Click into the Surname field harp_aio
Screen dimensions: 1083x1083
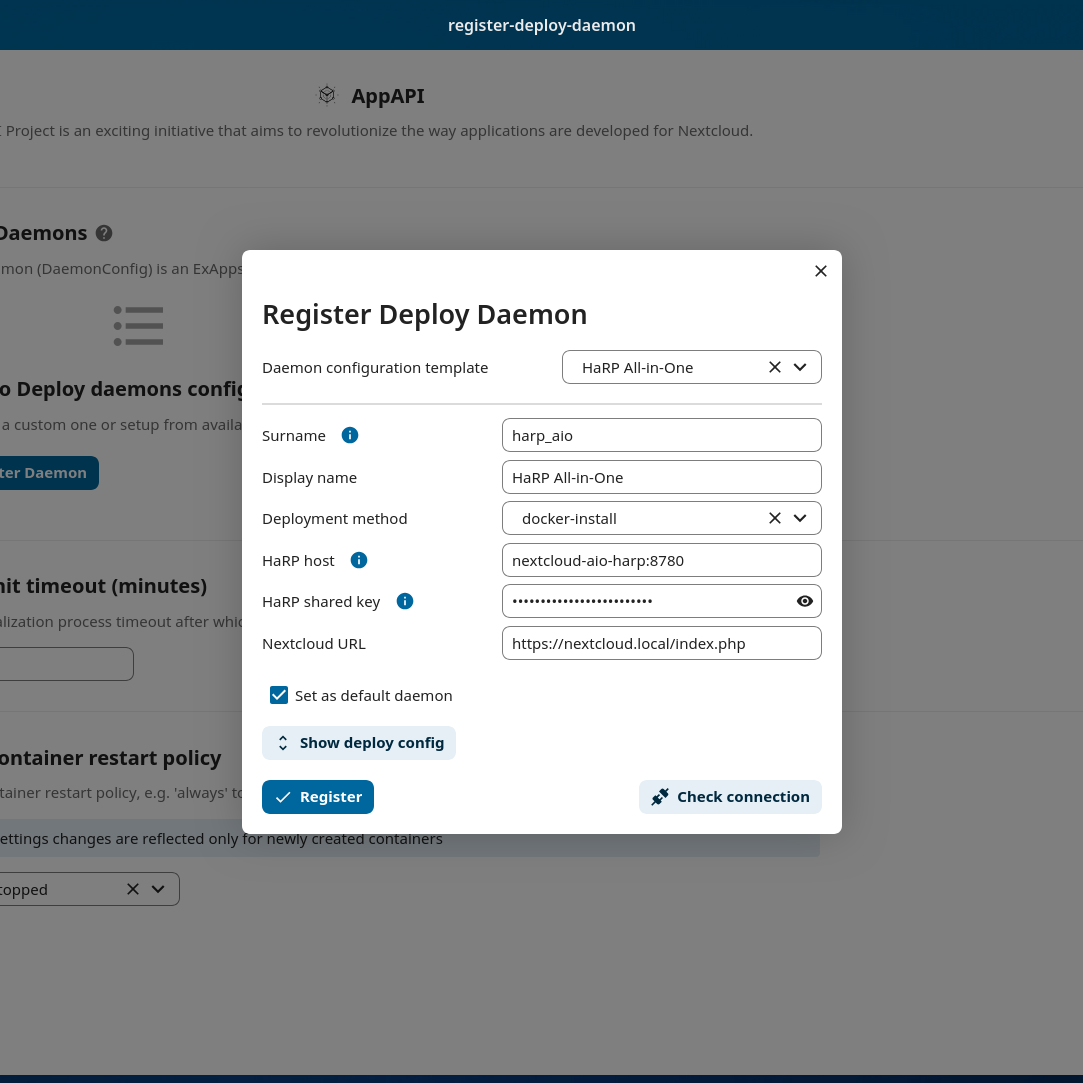click(x=661, y=435)
